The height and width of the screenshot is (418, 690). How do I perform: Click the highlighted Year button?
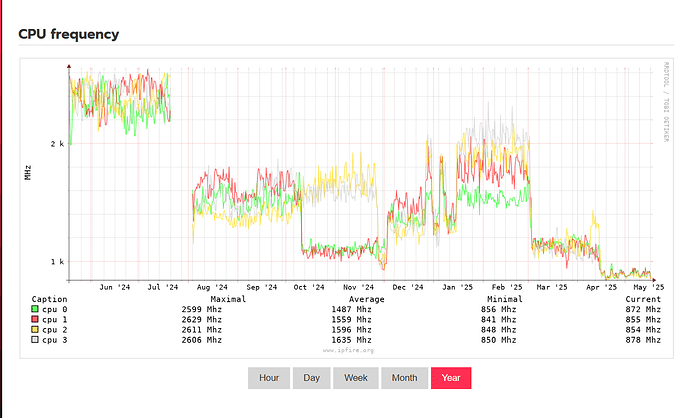click(x=451, y=378)
